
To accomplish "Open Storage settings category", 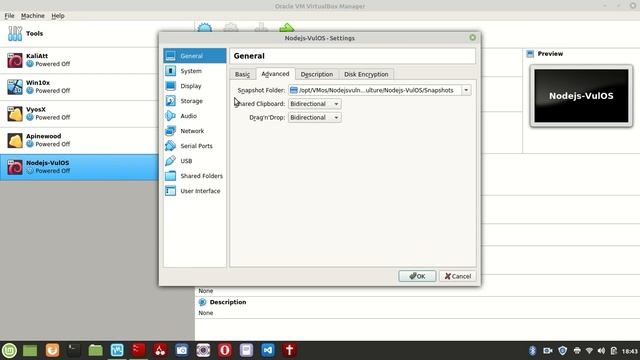I will coord(195,101).
